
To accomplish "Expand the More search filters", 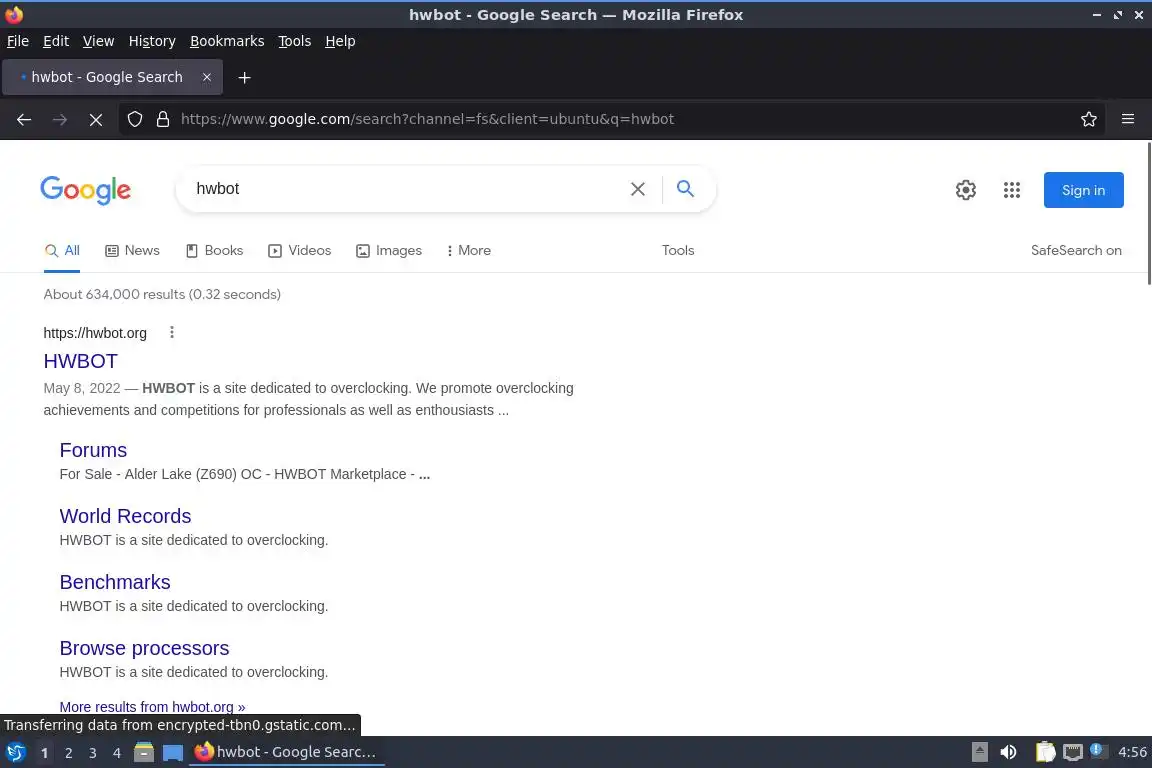I will [468, 251].
